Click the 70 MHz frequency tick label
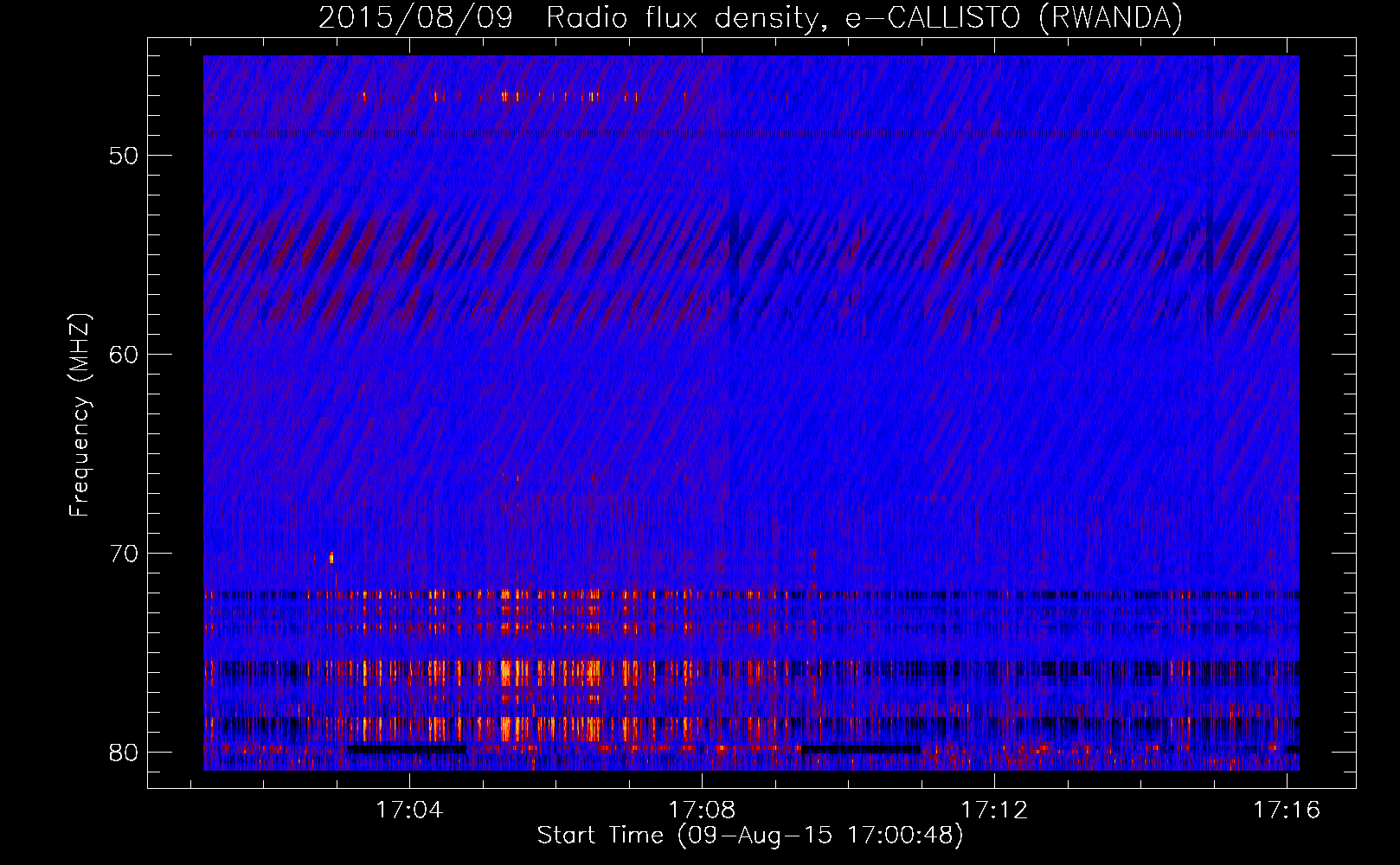 [124, 554]
